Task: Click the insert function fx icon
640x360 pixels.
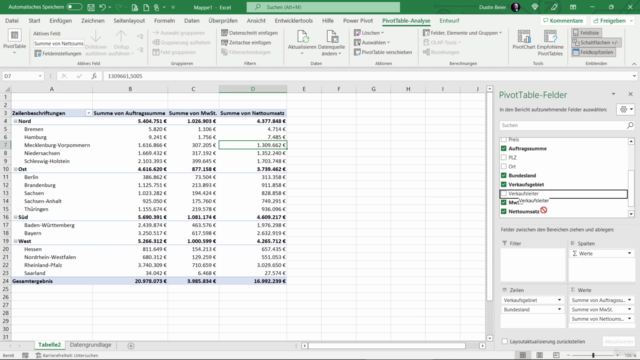Action: click(x=94, y=76)
